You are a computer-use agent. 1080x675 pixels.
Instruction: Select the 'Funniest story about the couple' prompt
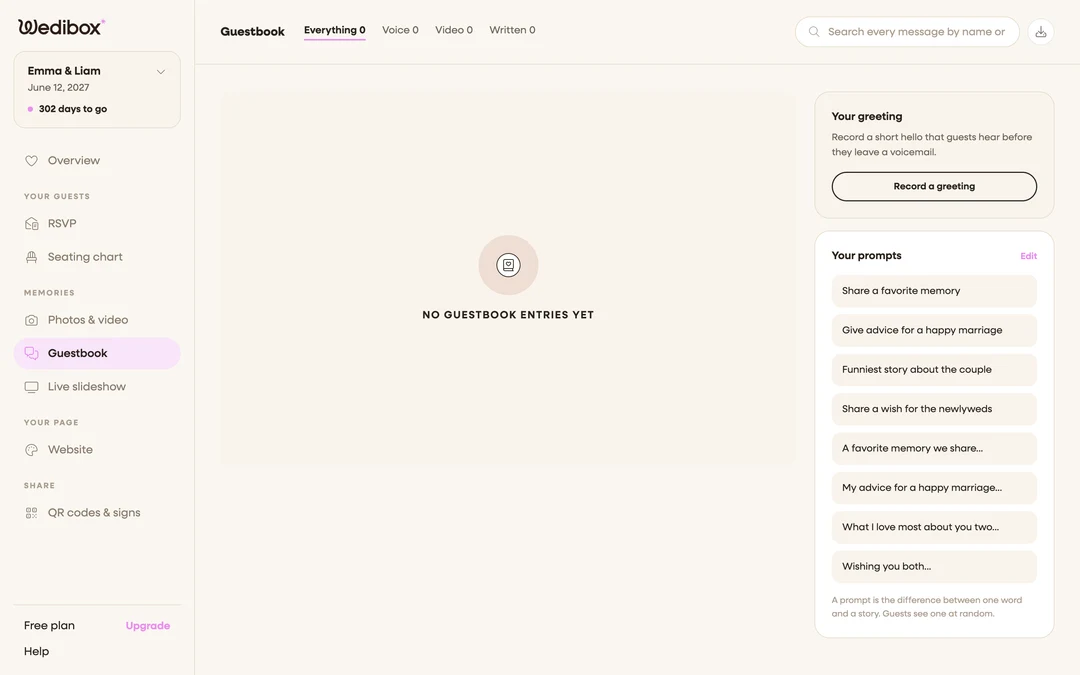click(x=934, y=370)
